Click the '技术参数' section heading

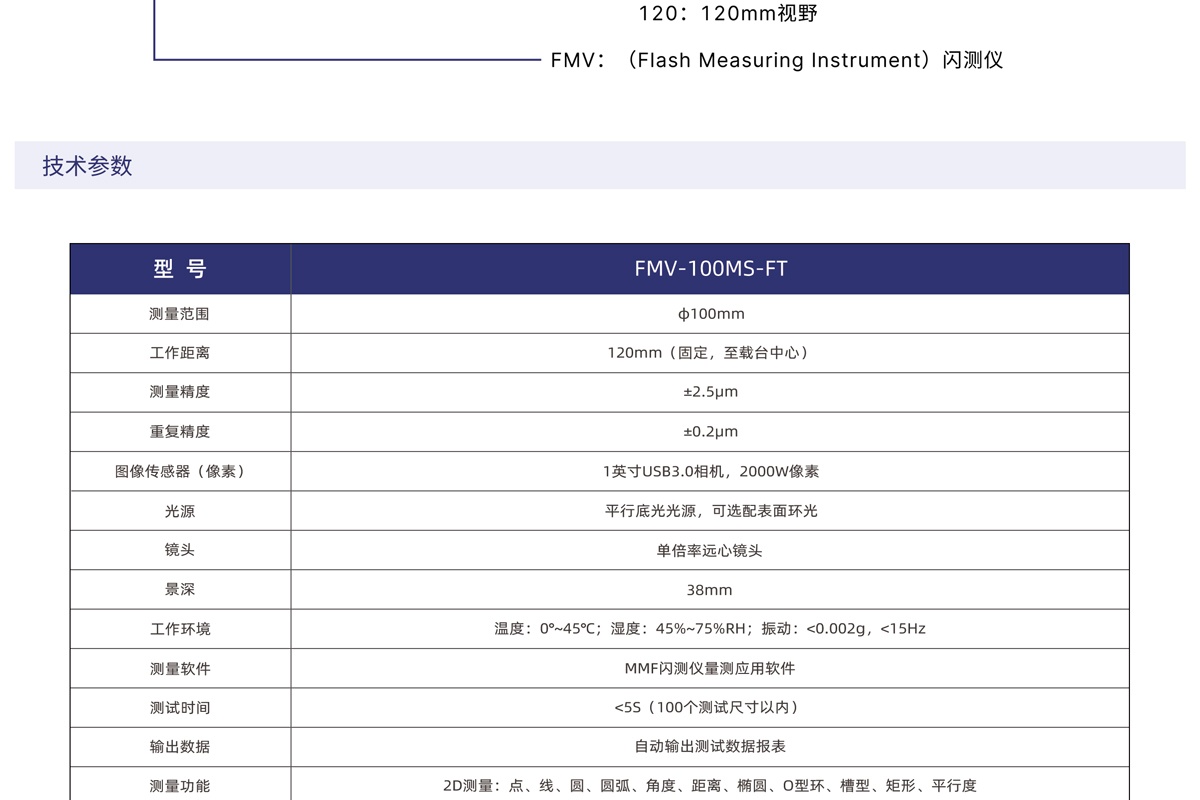click(87, 166)
